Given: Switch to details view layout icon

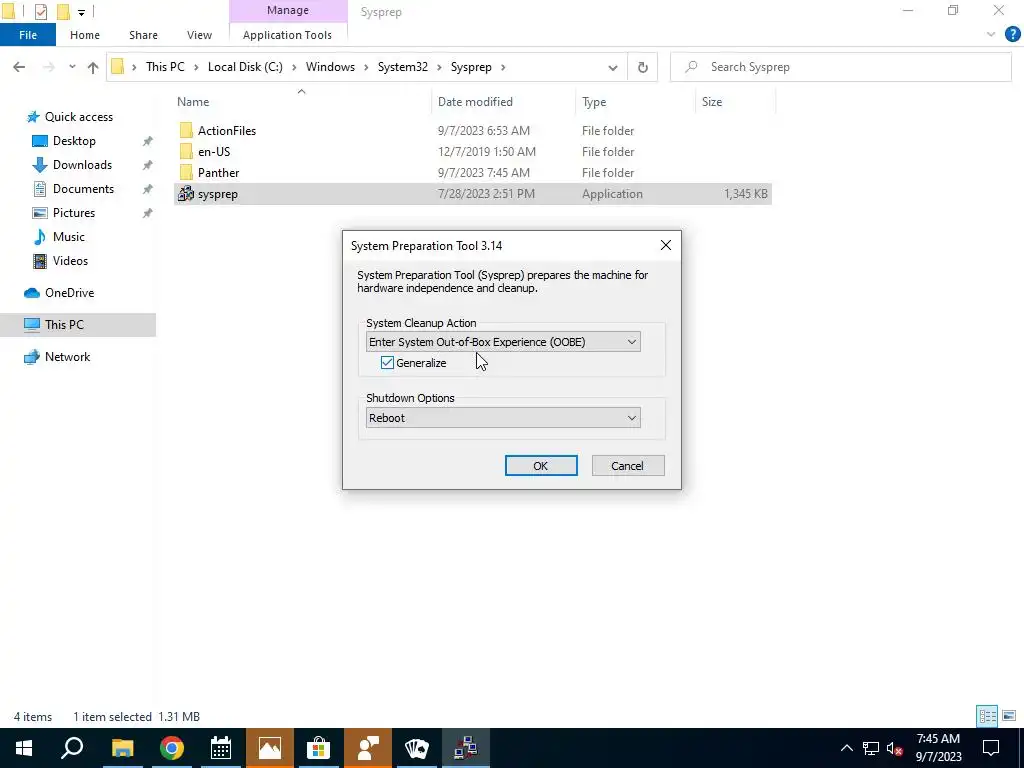Looking at the screenshot, I should tap(987, 716).
